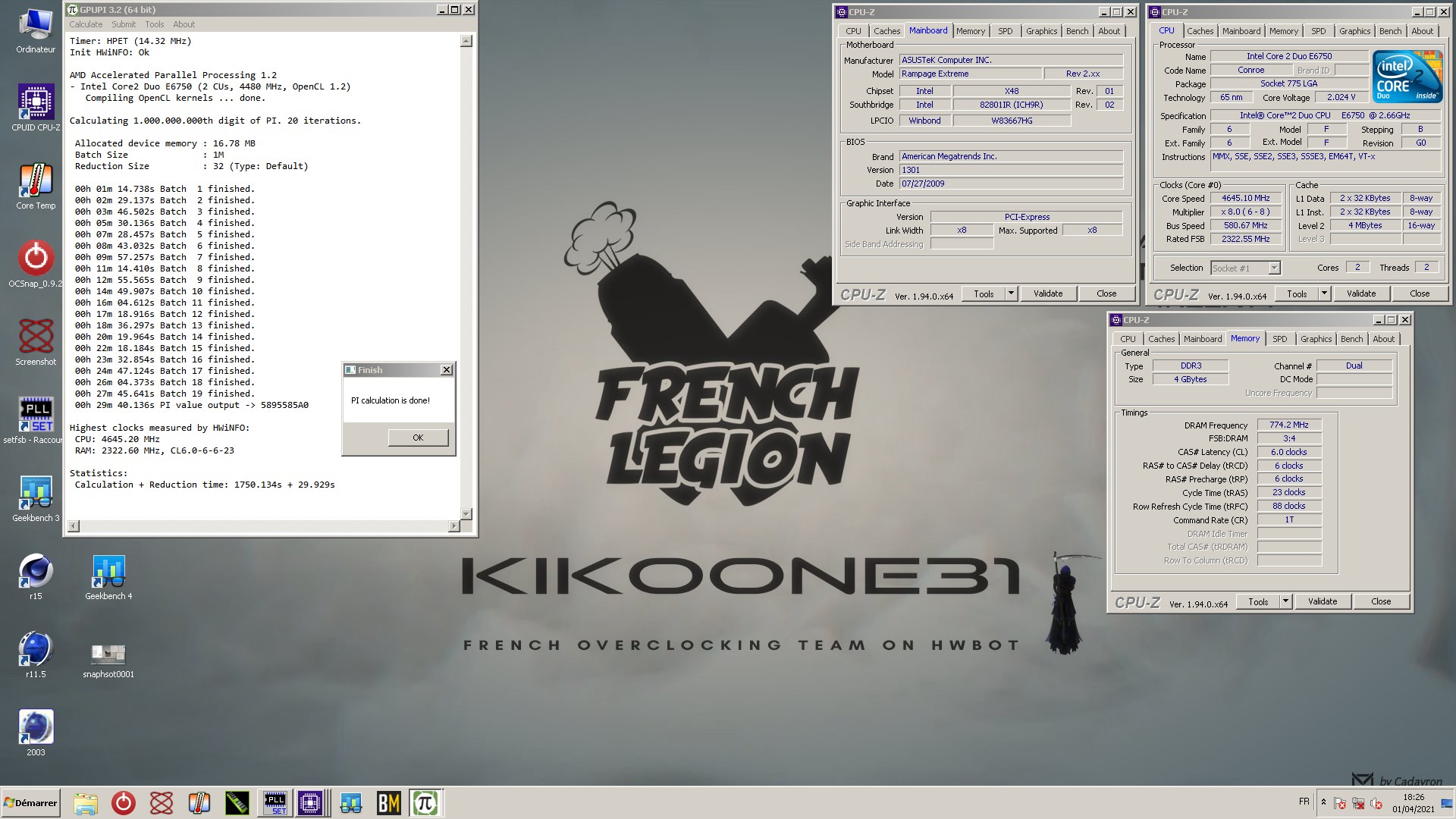Select the Core Temp desktop shortcut
Viewport: 1456px width, 819px height.
(x=36, y=187)
